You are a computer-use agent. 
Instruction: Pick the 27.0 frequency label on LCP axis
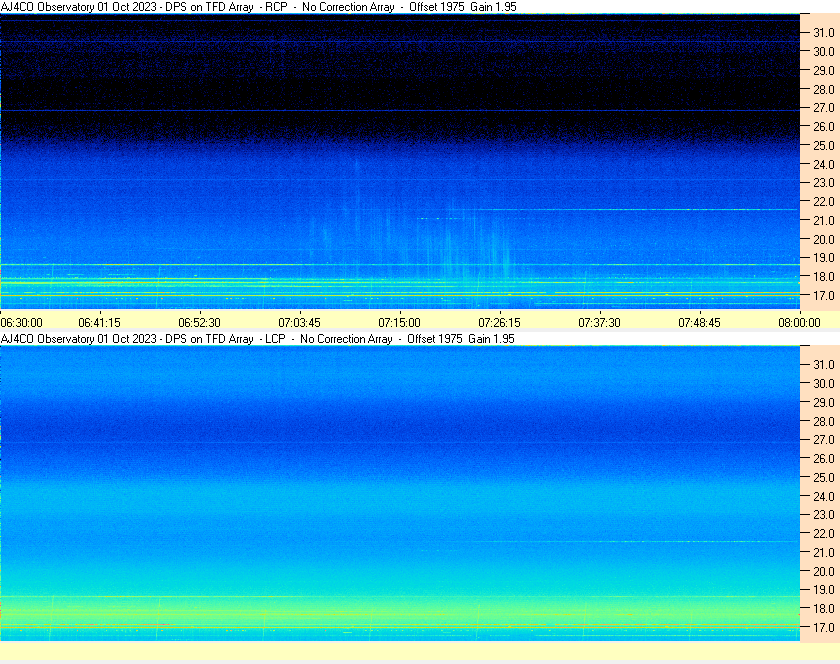point(824,439)
